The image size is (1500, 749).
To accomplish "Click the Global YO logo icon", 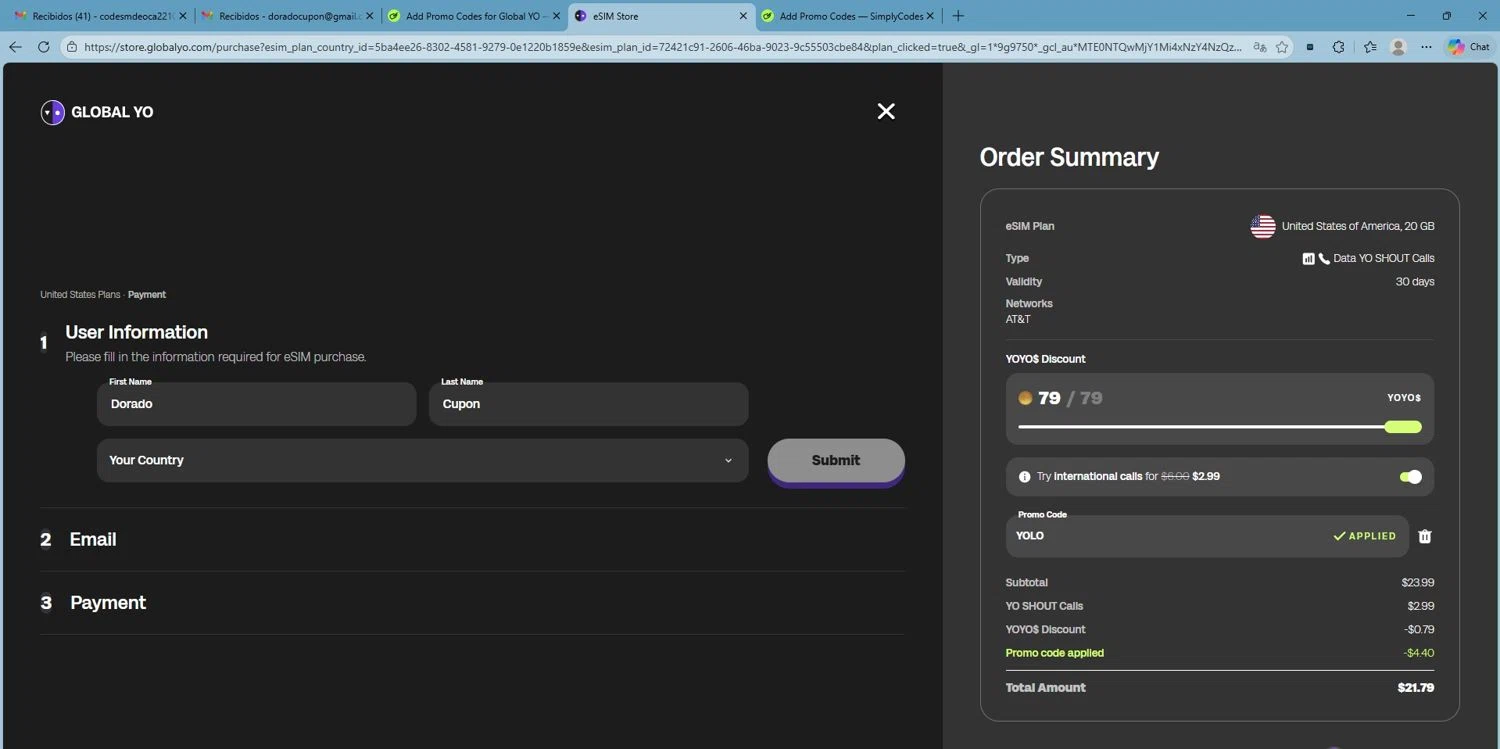I will 52,112.
